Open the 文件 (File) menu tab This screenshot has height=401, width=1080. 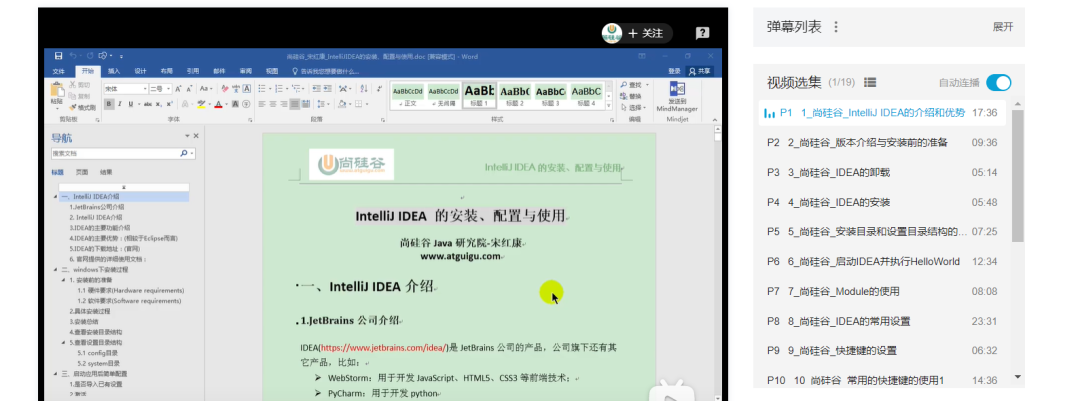tap(59, 71)
